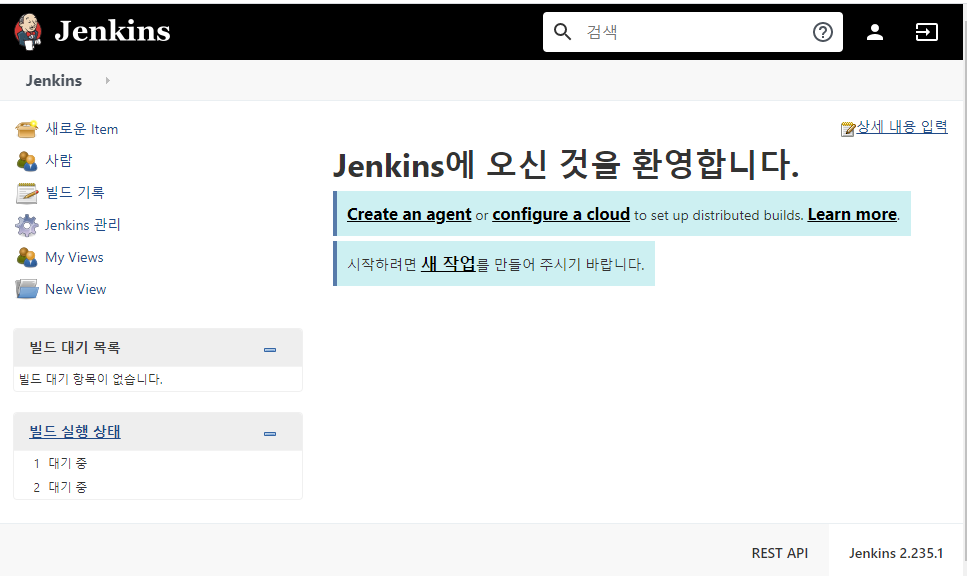Image resolution: width=967 pixels, height=576 pixels.
Task: Open the user account person icon
Action: [x=874, y=31]
